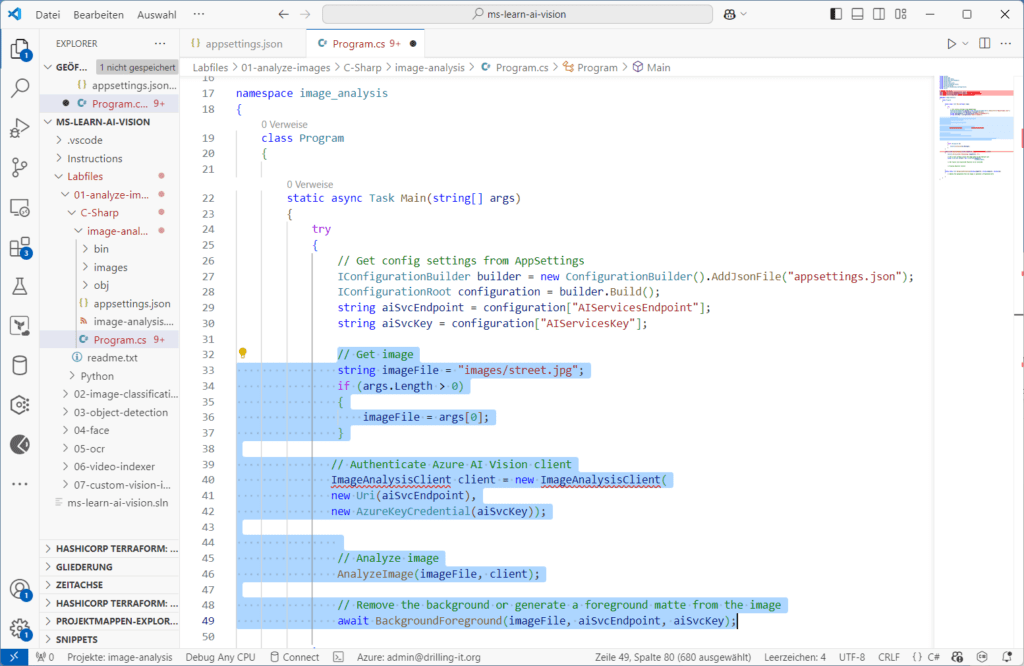Click the ms-learn-ai-vision command center search field
Screen dimensions: 1024x666
tap(517, 14)
